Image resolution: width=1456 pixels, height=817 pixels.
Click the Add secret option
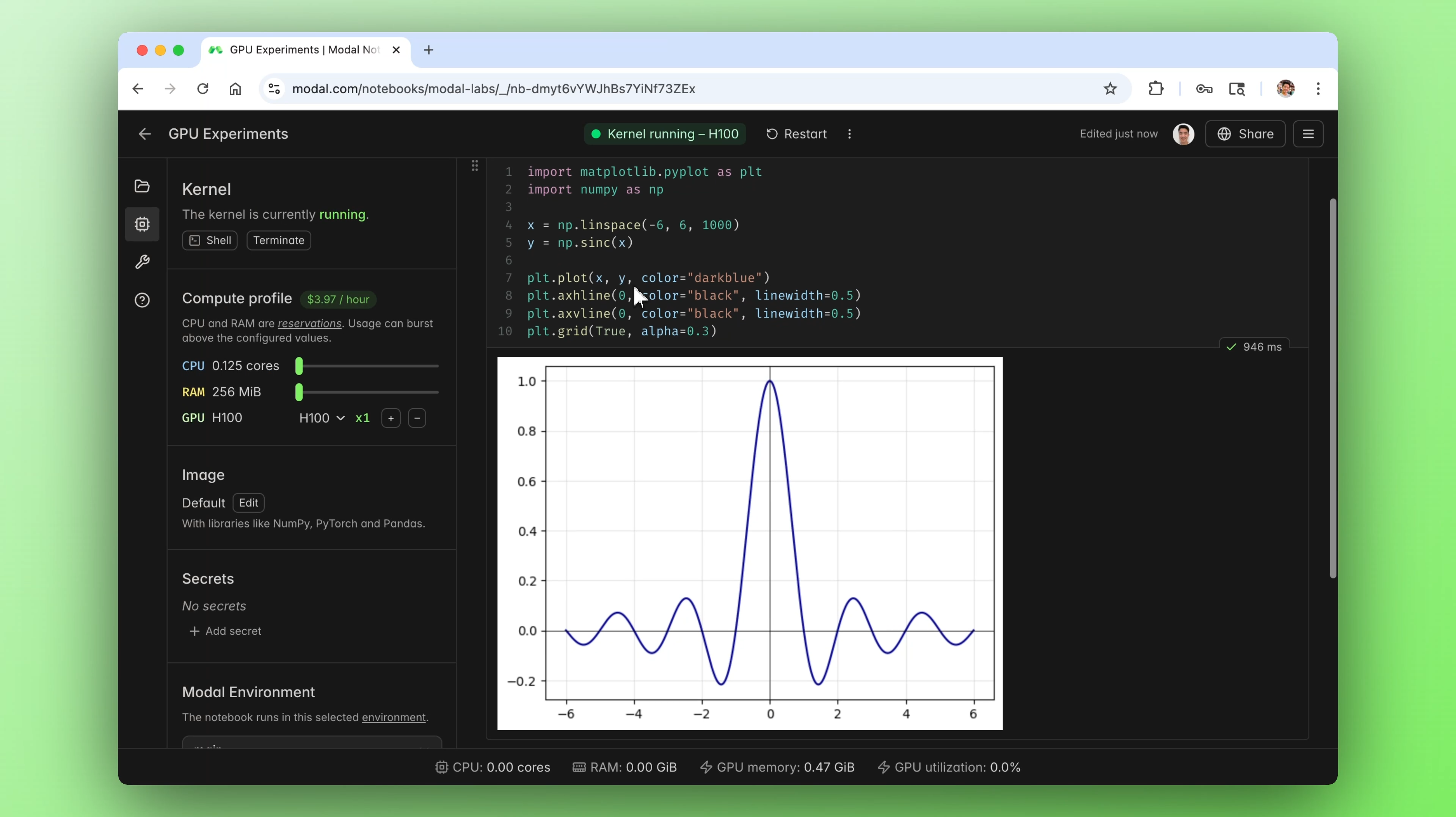(x=226, y=631)
